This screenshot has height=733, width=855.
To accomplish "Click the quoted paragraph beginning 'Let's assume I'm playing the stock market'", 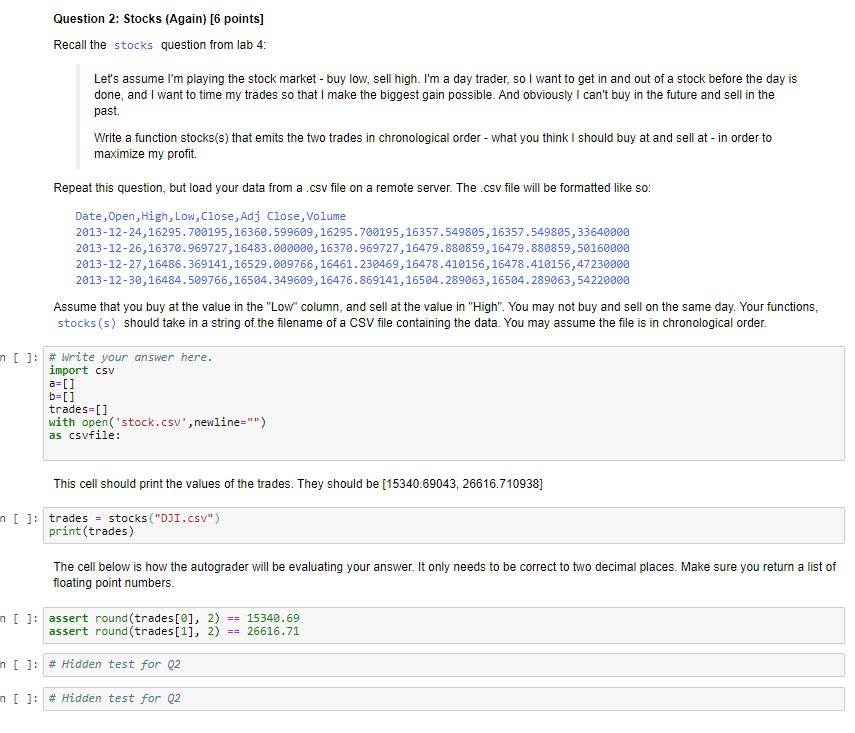I will pos(445,95).
